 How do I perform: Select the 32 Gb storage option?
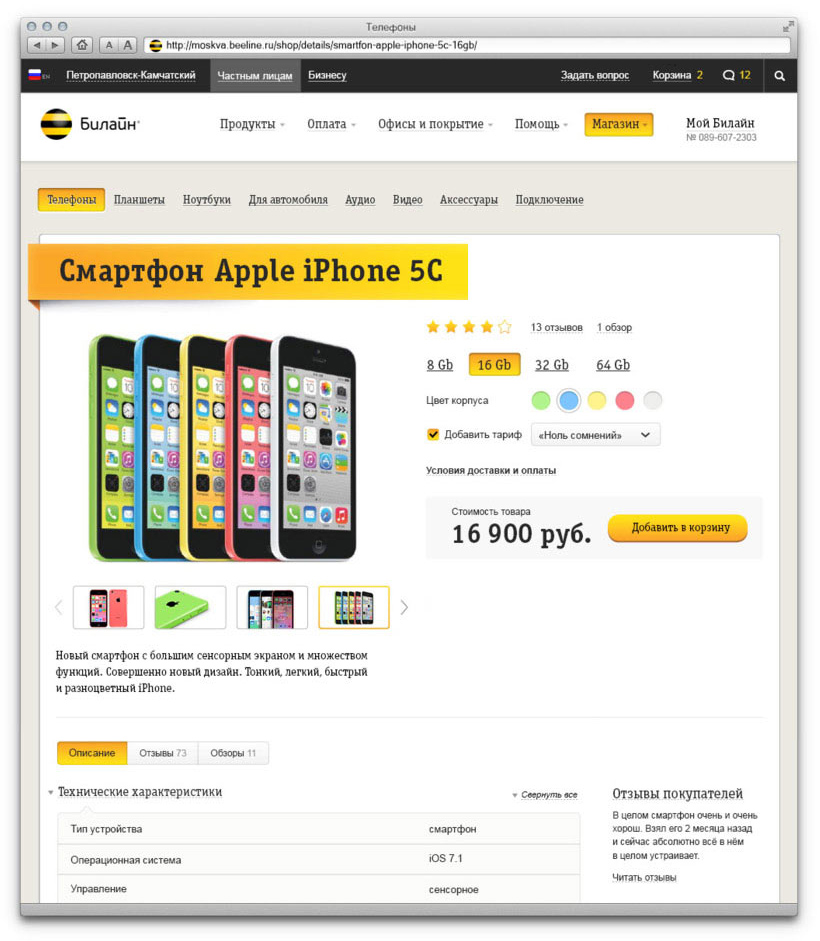pyautogui.click(x=552, y=365)
